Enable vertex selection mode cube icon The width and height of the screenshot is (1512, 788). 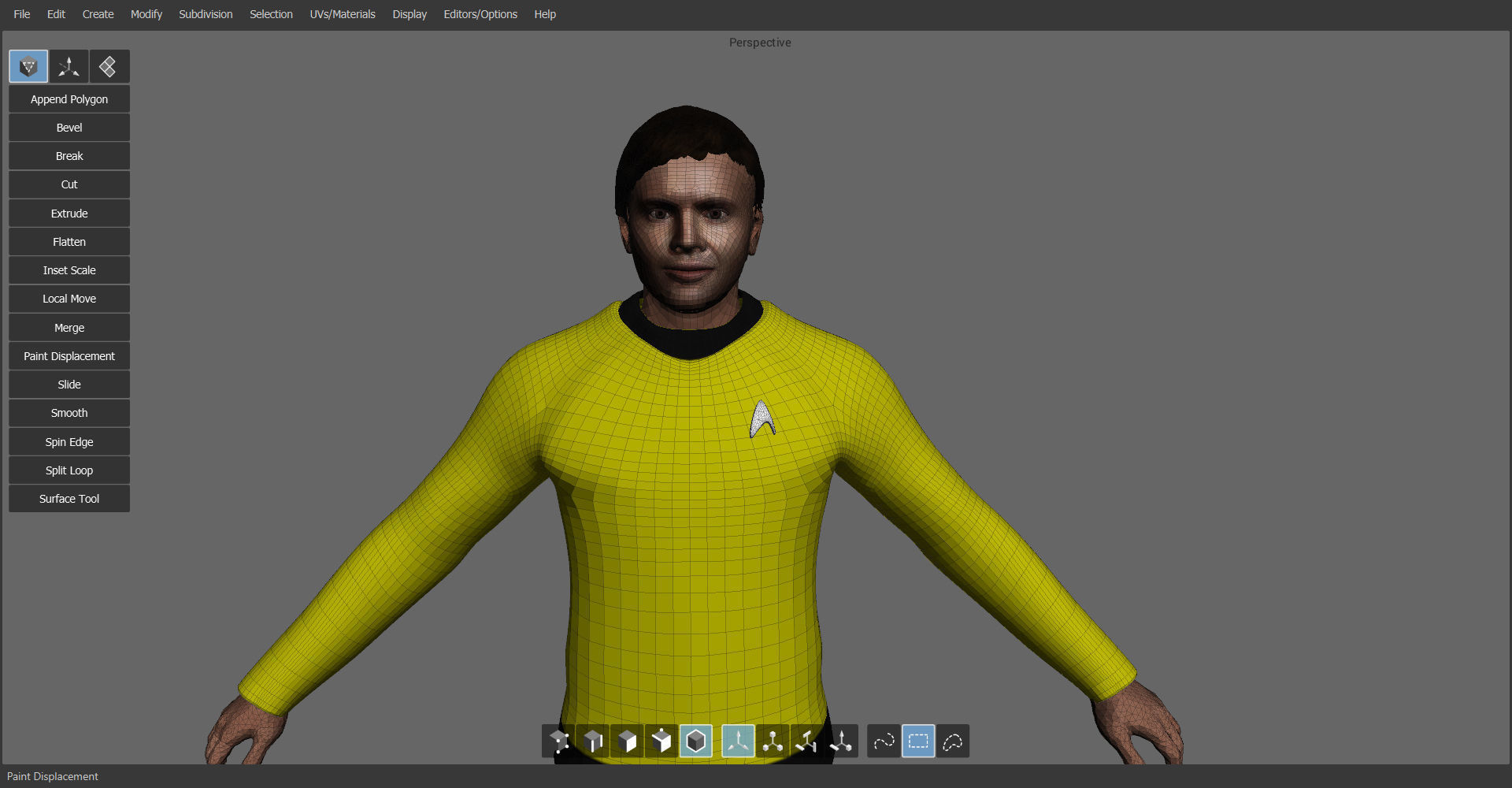click(x=559, y=742)
